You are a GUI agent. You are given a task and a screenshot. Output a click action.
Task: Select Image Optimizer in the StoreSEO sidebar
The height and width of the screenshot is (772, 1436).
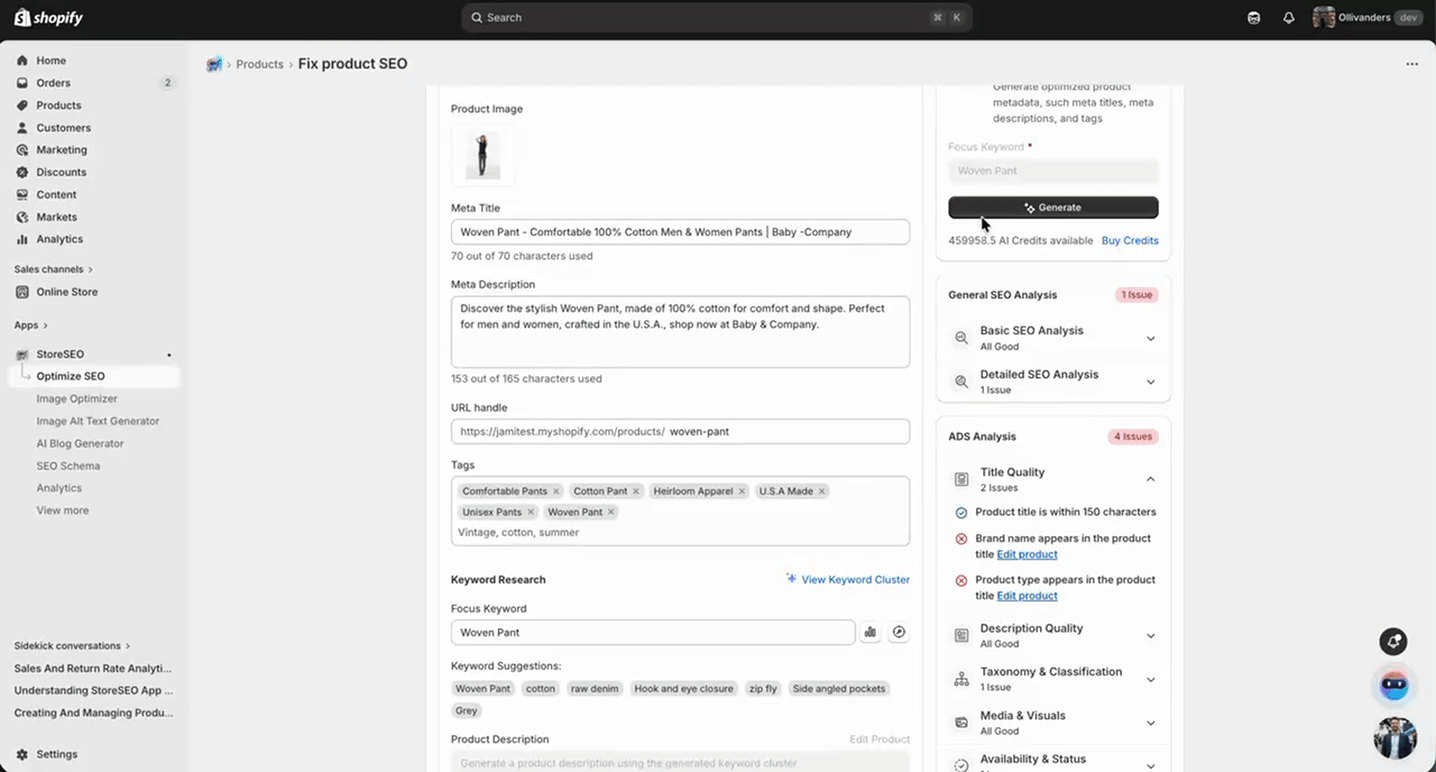(77, 398)
